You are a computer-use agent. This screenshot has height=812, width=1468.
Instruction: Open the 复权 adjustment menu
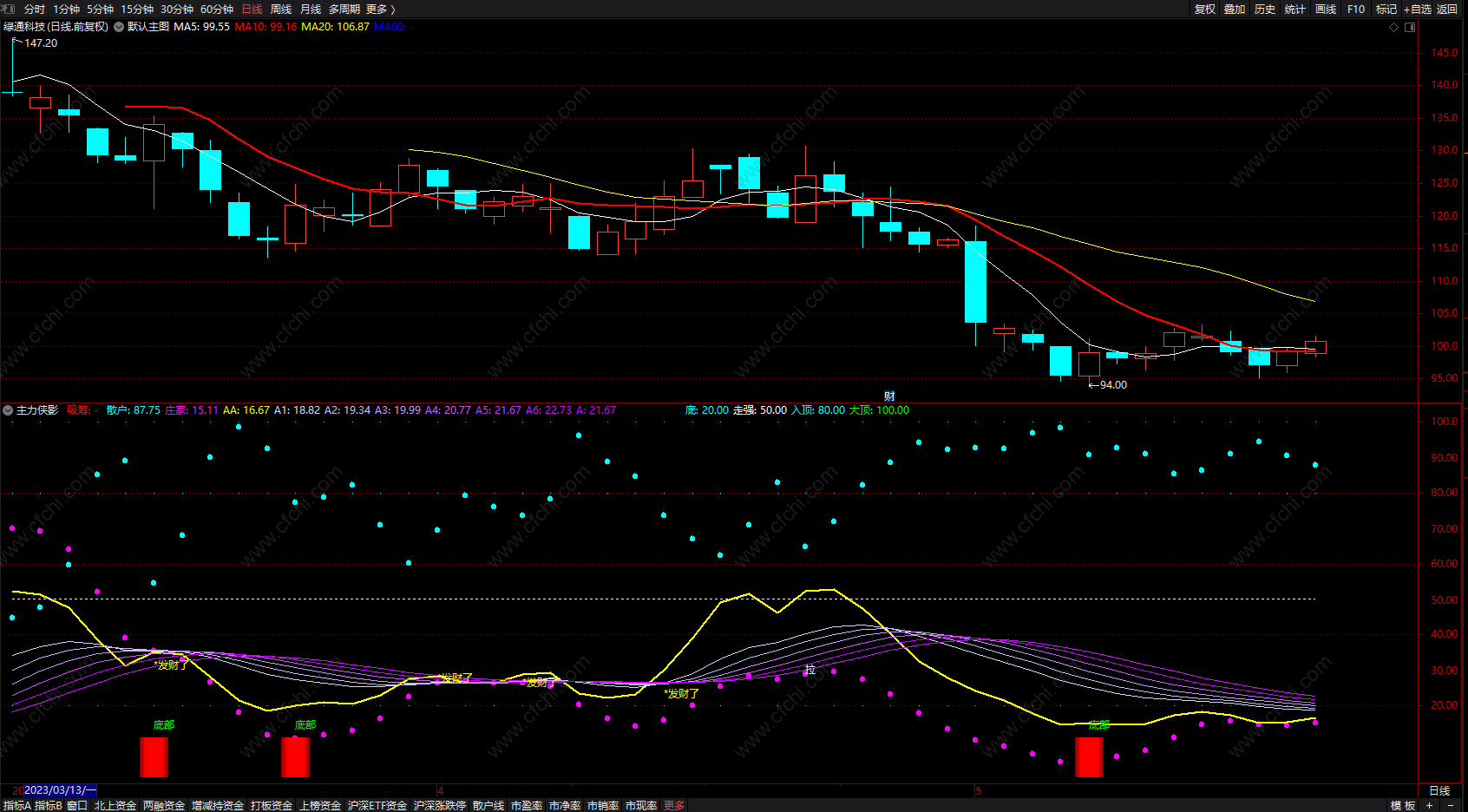click(1205, 9)
